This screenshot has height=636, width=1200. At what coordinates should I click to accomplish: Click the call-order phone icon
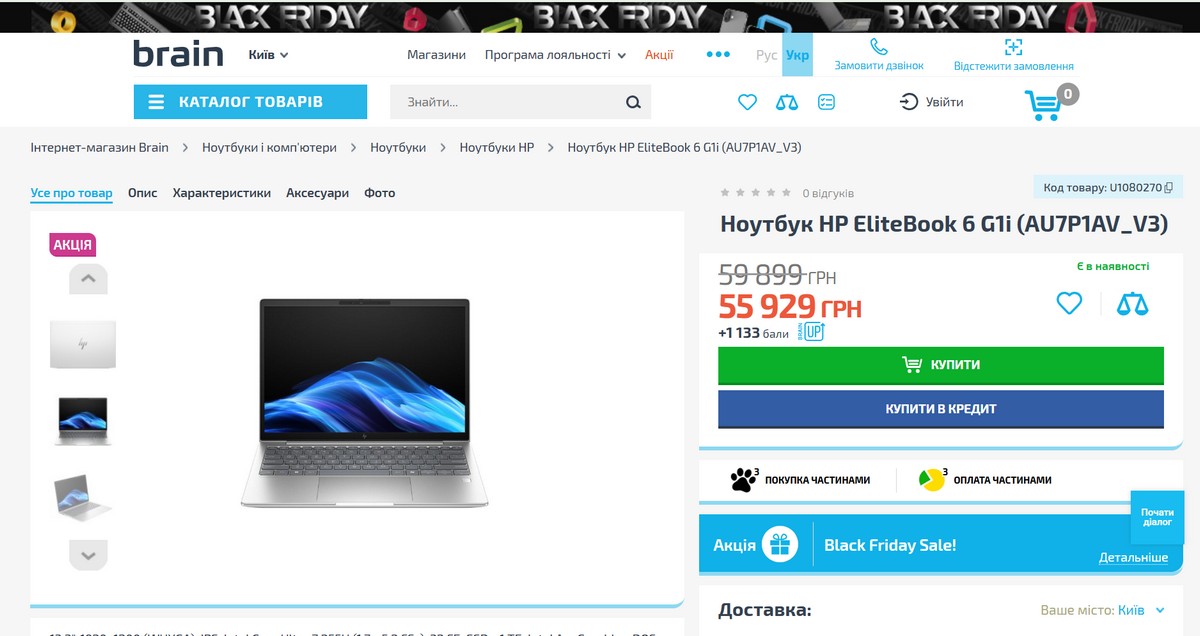(879, 47)
